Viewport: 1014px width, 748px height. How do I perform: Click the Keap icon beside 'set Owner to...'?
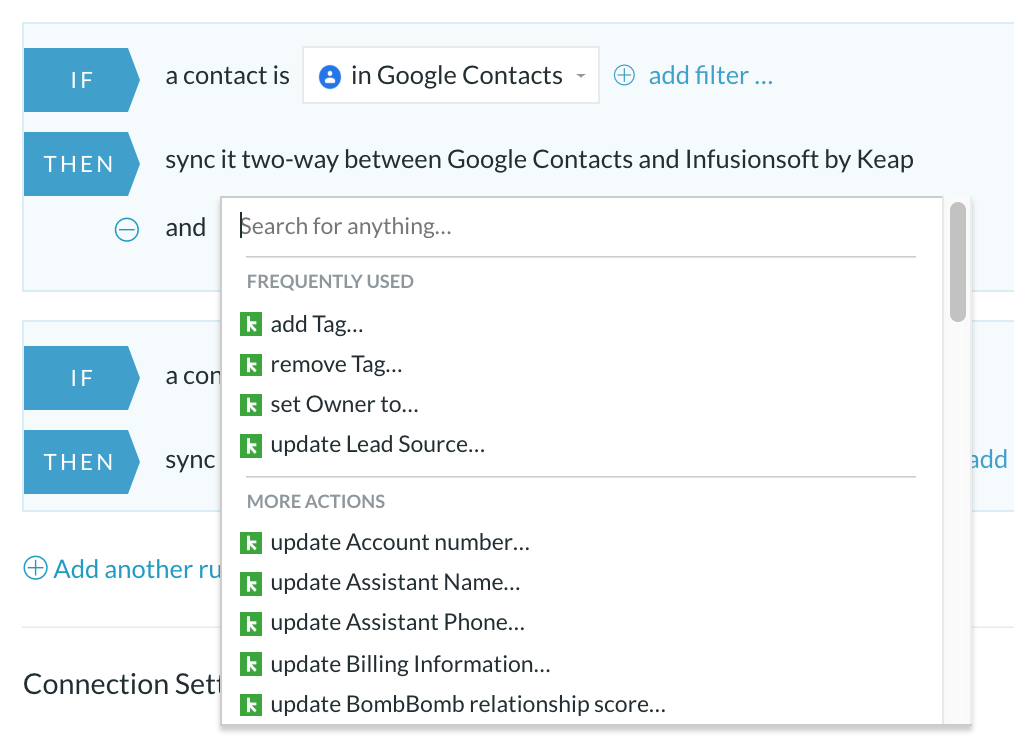pos(251,405)
